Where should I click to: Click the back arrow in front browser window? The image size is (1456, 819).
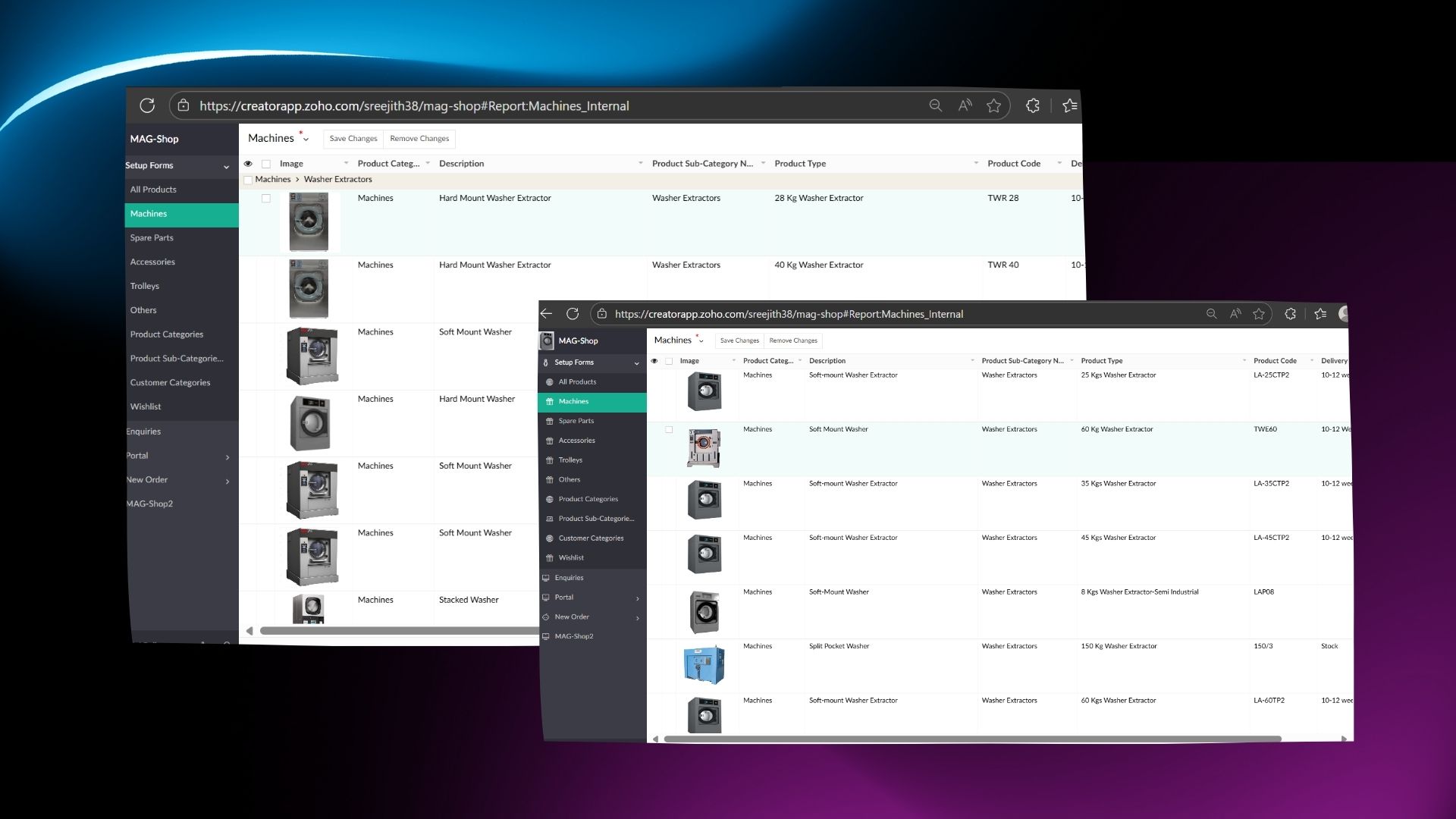tap(546, 313)
